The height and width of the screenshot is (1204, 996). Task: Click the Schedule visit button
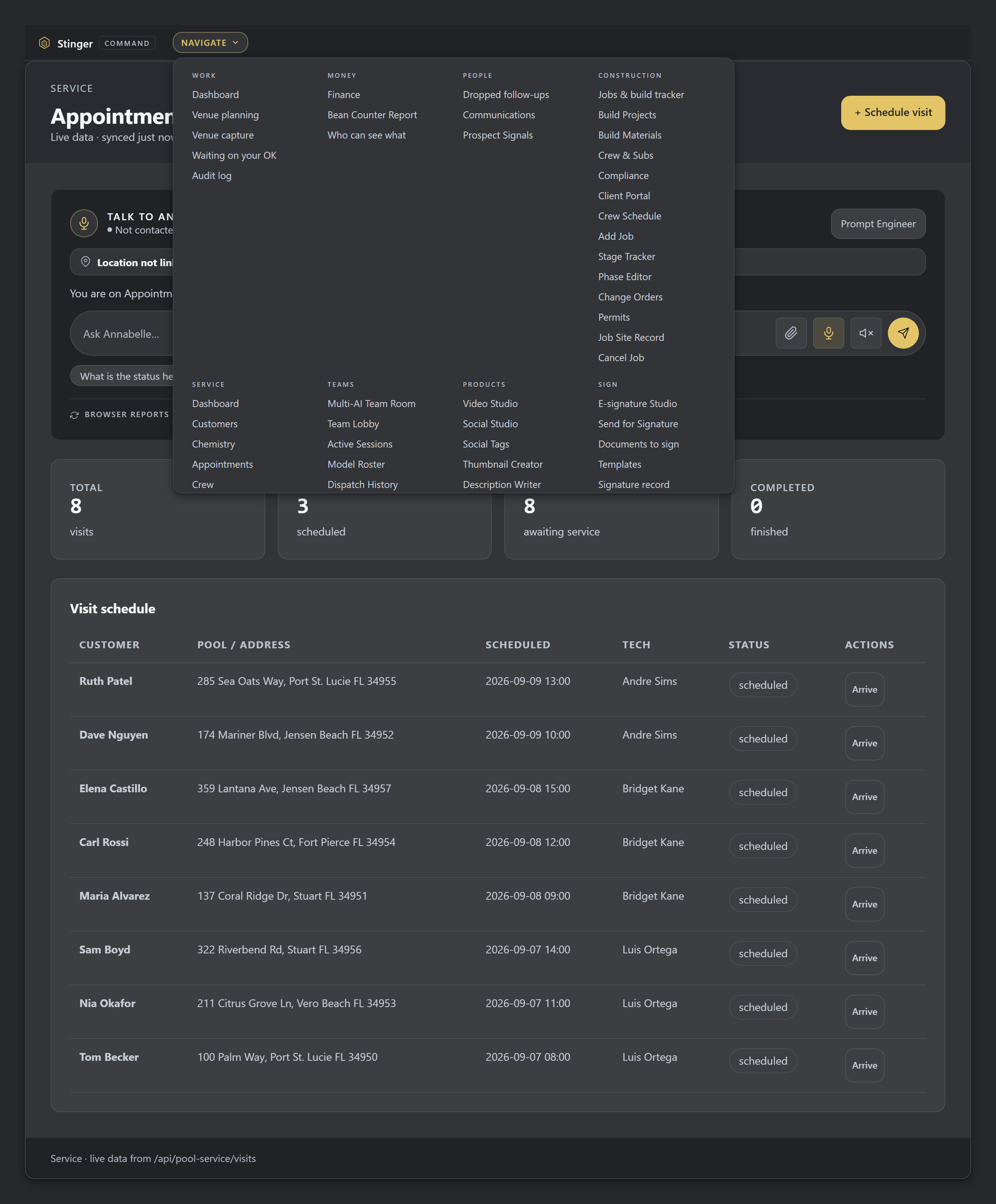click(893, 112)
